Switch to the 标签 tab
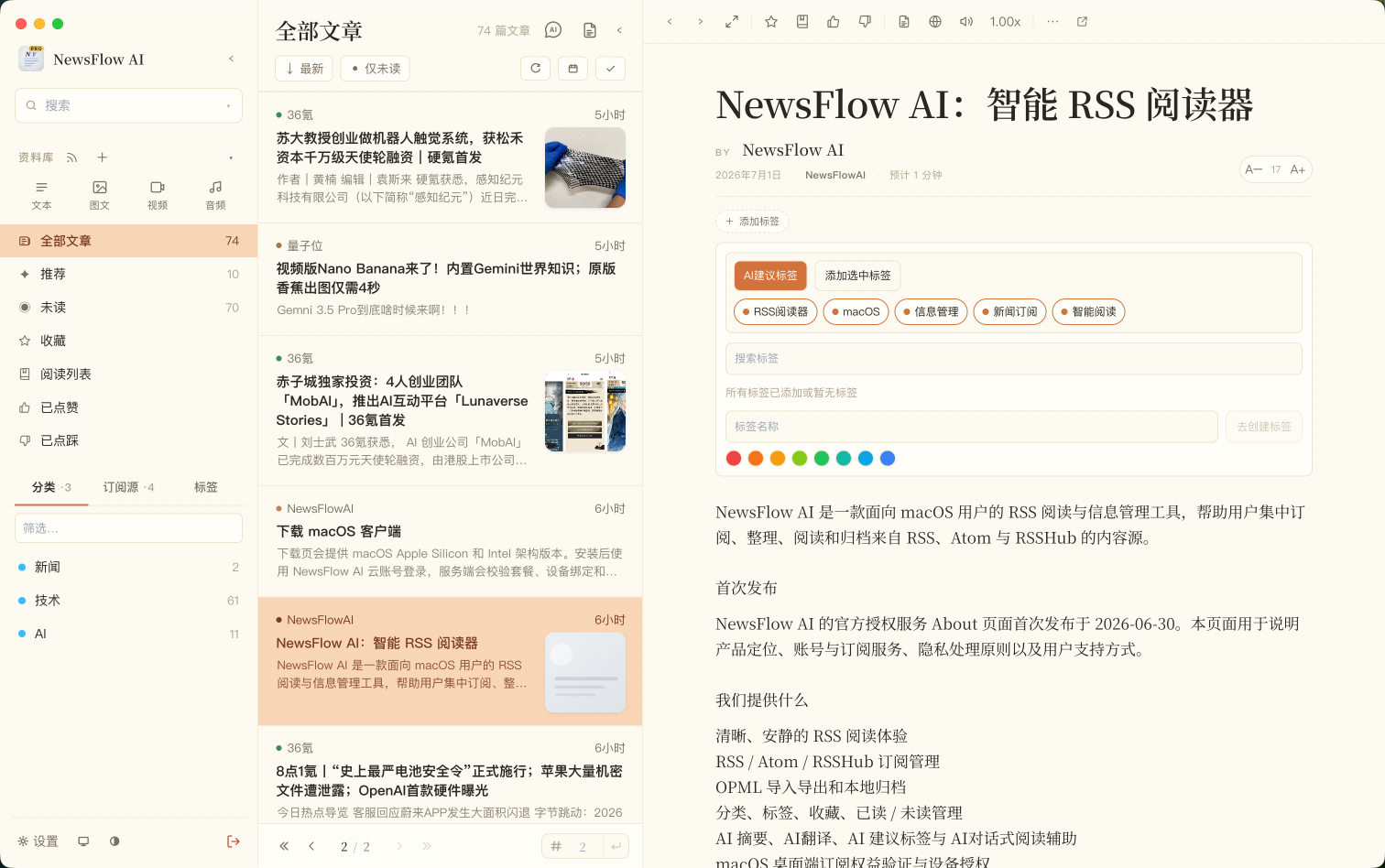The image size is (1385, 868). click(x=206, y=487)
